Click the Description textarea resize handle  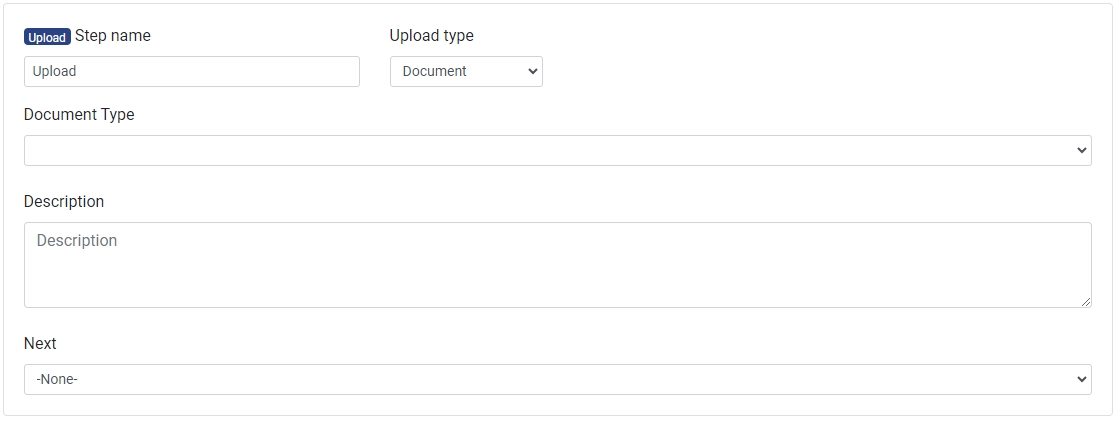click(1085, 301)
